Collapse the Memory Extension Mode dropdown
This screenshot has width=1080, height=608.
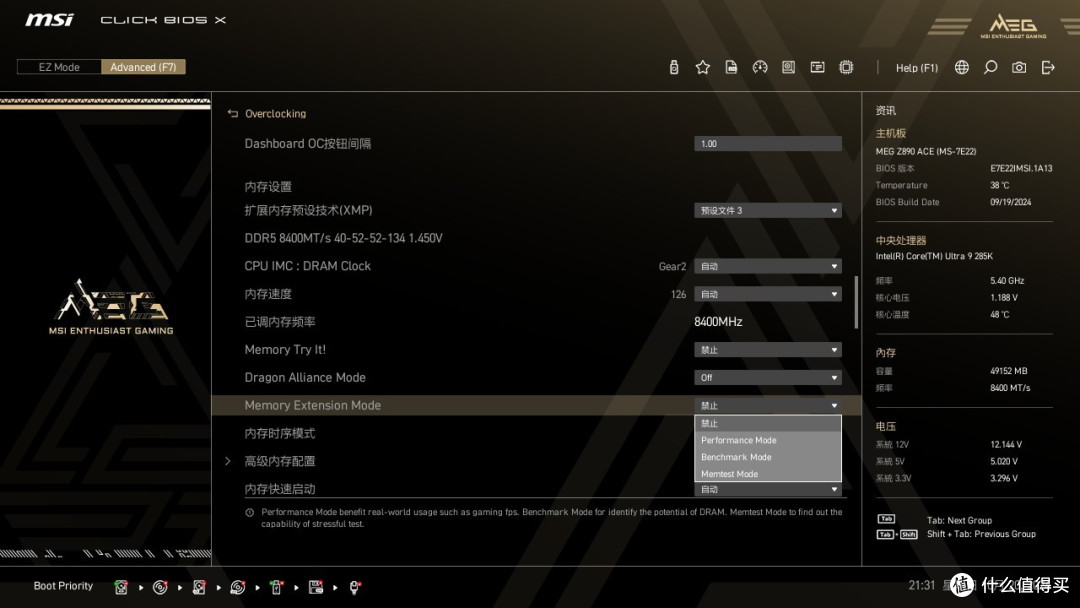(767, 406)
